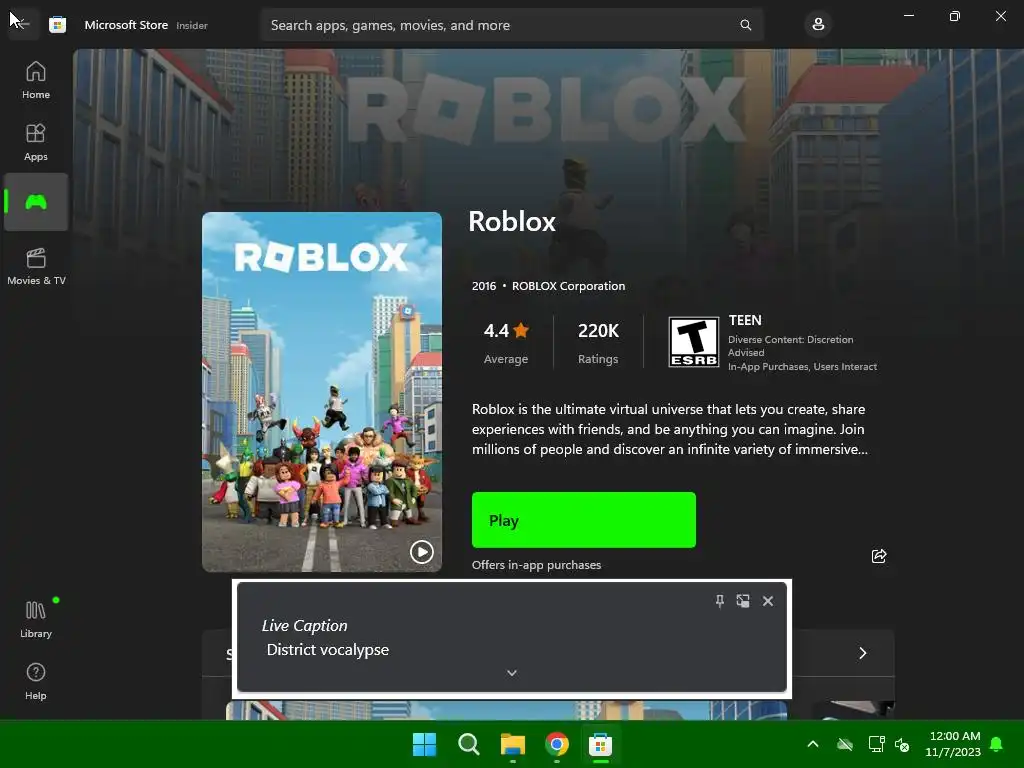Open Movies & TV in sidebar

[x=36, y=266]
